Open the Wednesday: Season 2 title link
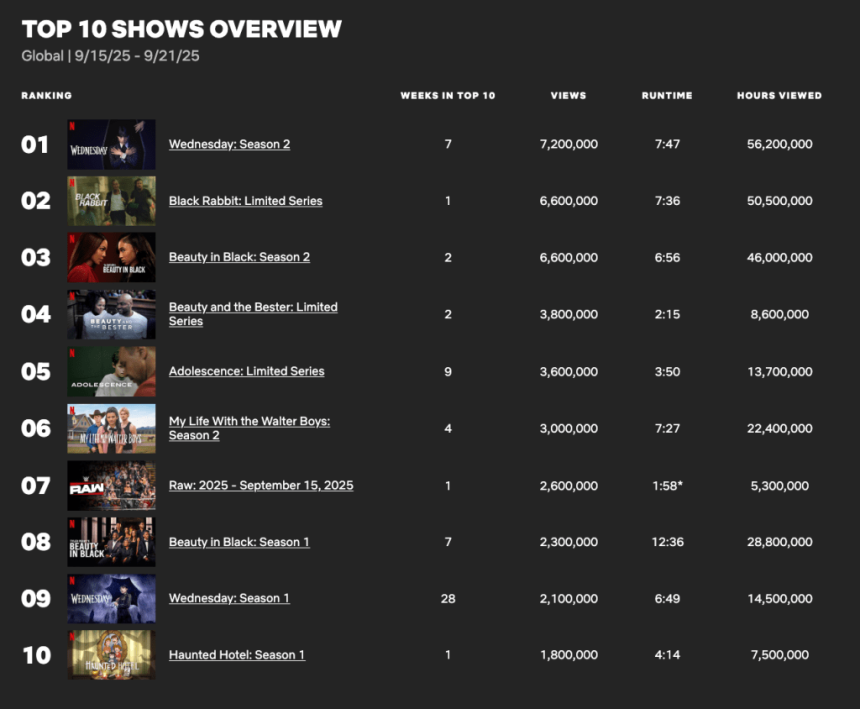860x709 pixels. (x=229, y=144)
